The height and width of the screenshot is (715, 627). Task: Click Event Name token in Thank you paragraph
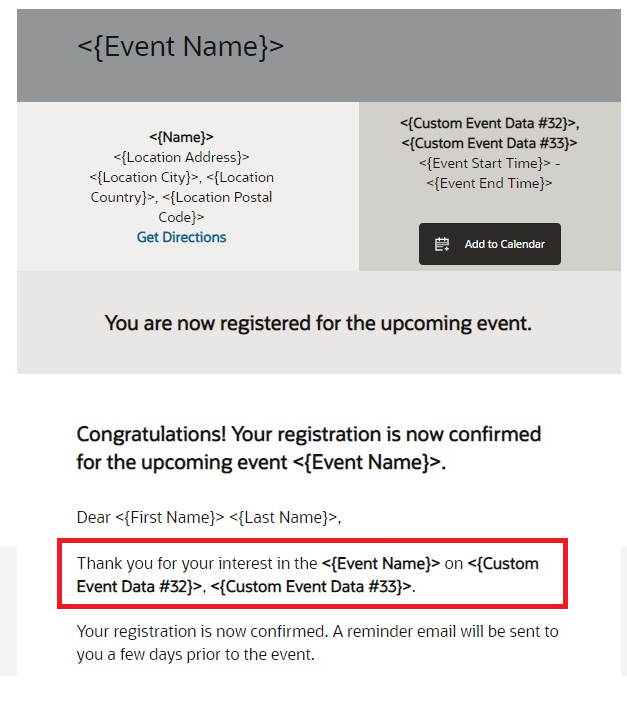click(x=381, y=563)
